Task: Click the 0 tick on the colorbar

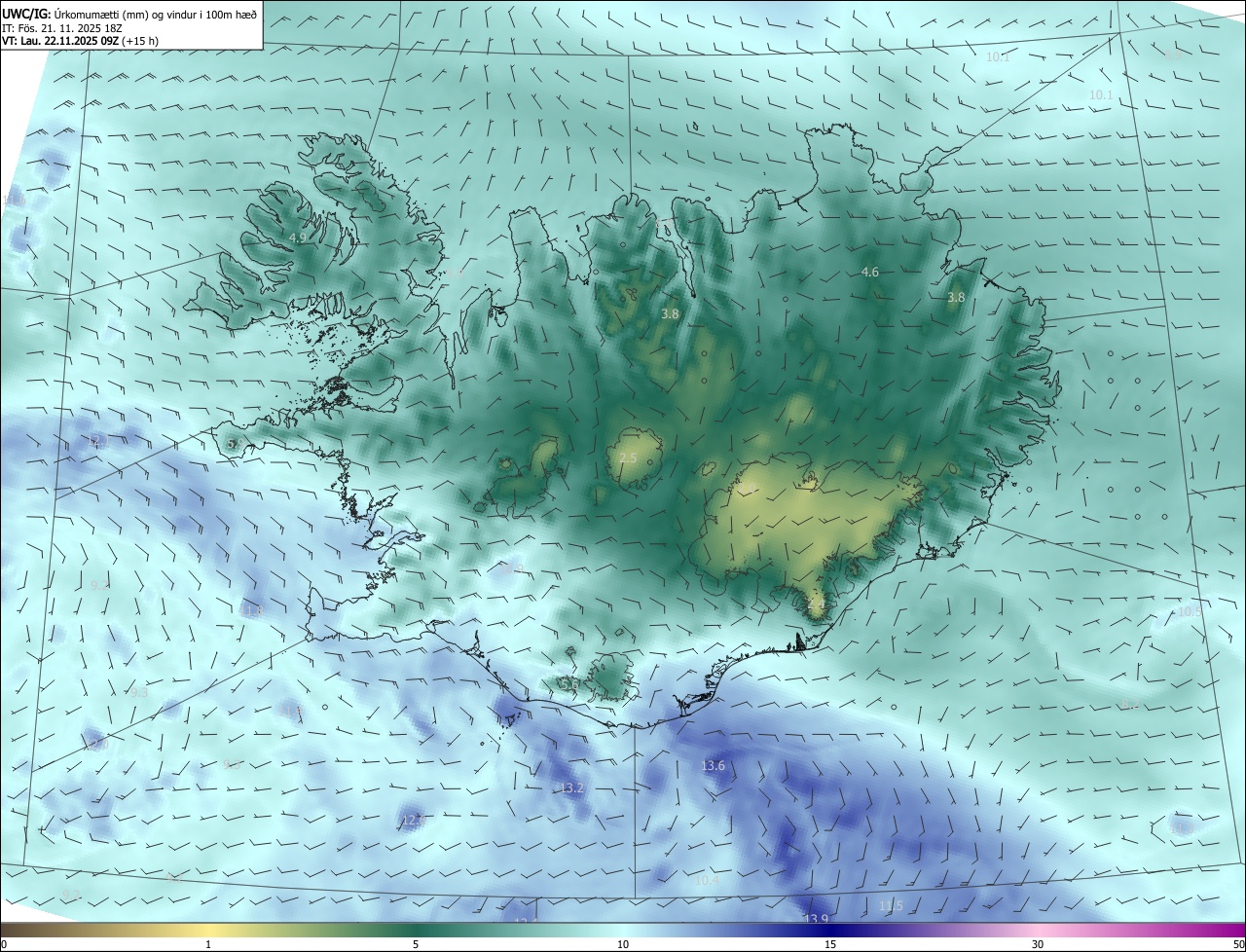Action: pyautogui.click(x=3, y=944)
